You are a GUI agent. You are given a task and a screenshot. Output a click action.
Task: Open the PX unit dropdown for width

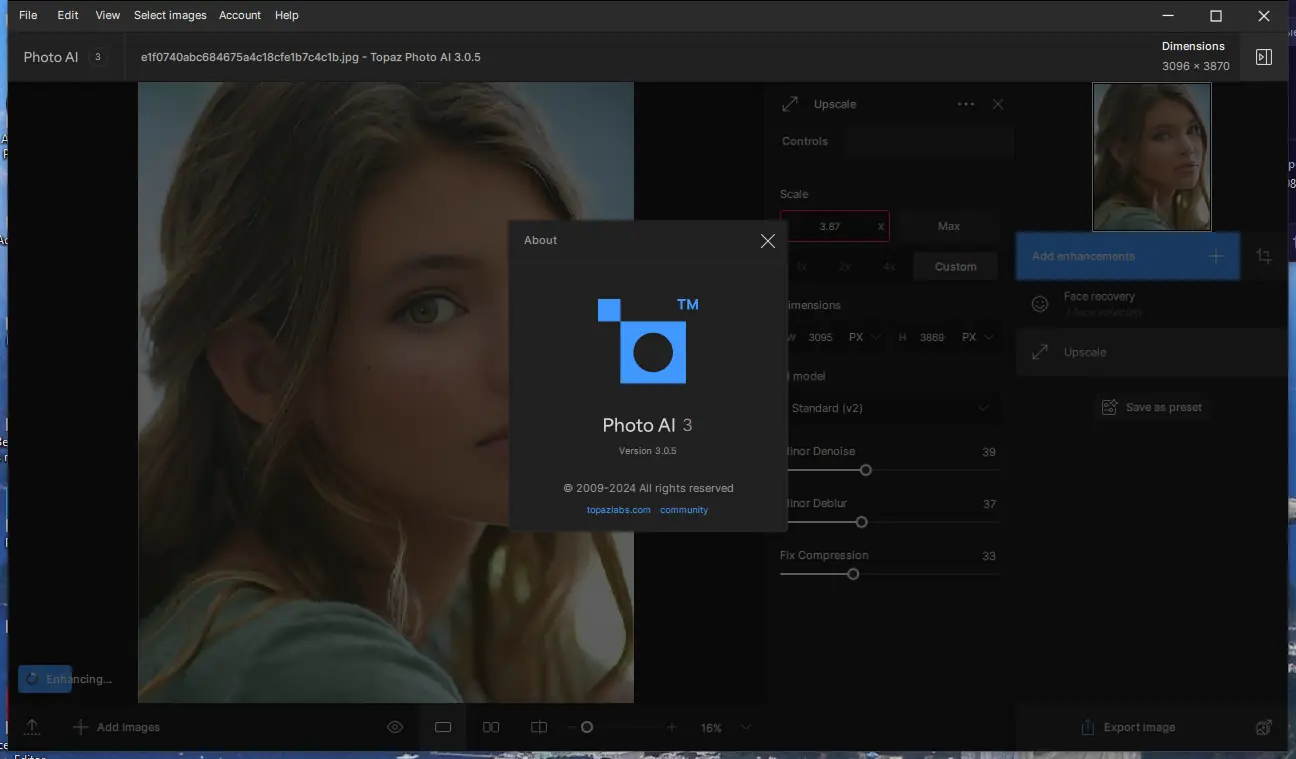tap(865, 337)
